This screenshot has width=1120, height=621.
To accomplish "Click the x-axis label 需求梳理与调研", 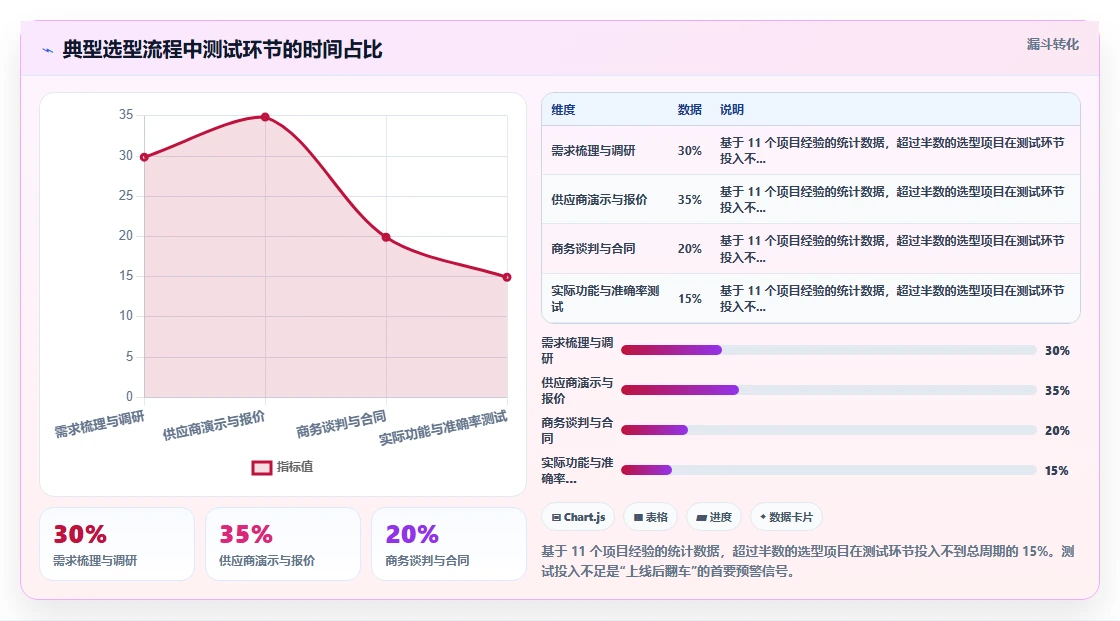I will [99, 424].
